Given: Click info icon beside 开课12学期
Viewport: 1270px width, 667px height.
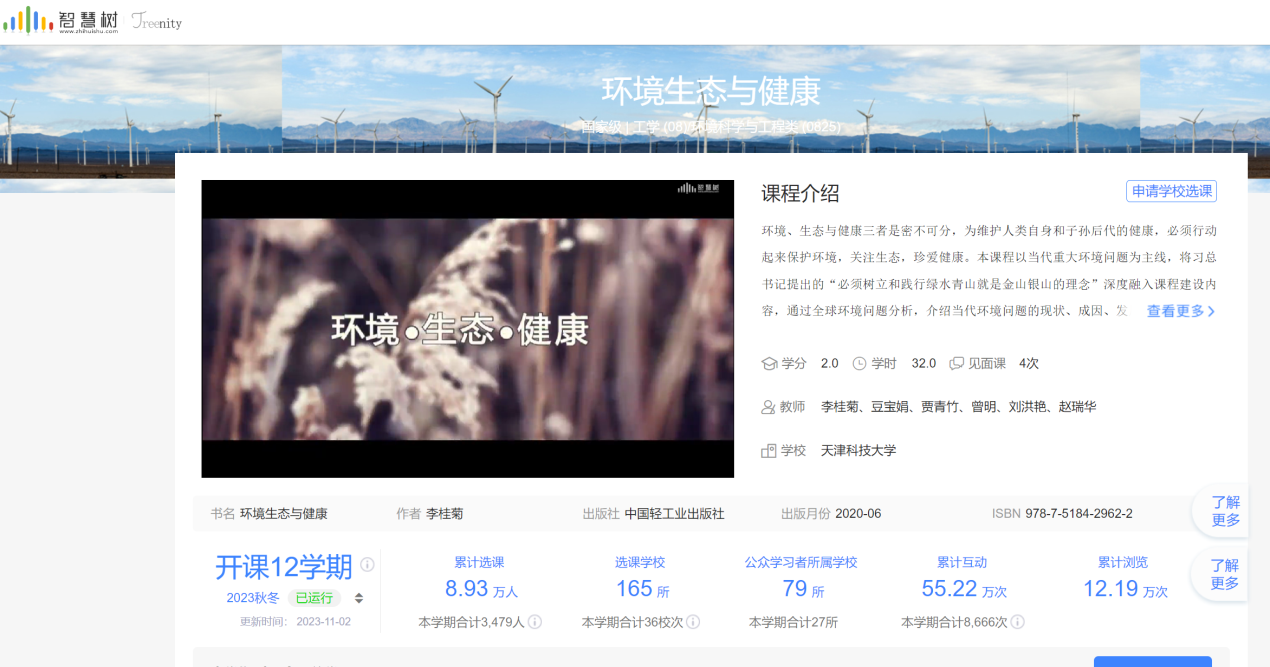Looking at the screenshot, I should pyautogui.click(x=367, y=565).
